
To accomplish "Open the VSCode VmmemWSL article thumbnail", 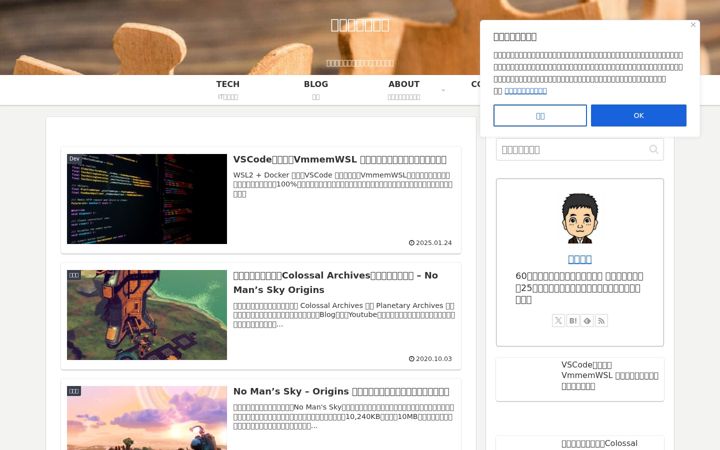I will pyautogui.click(x=147, y=199).
